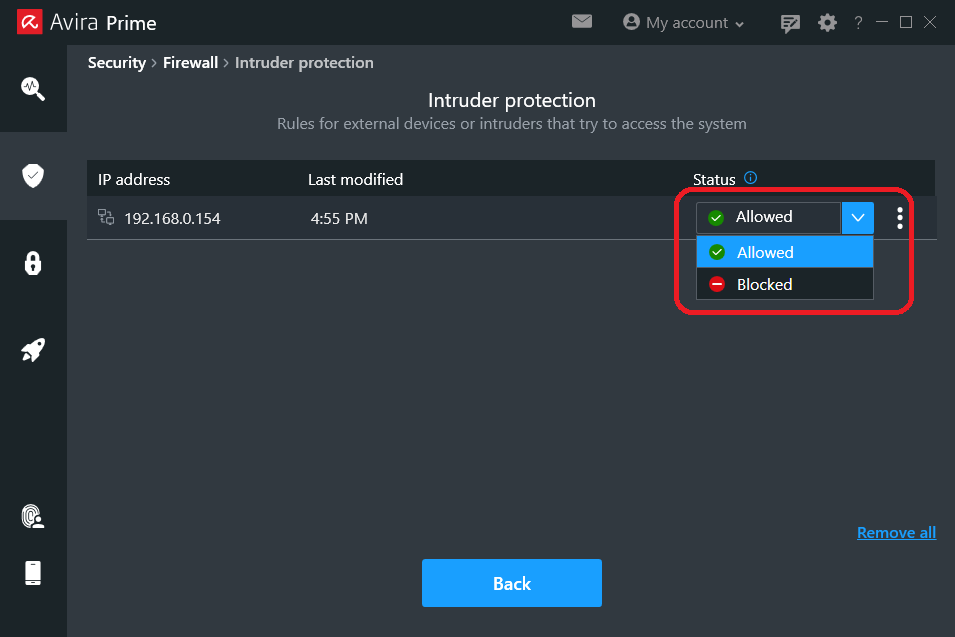Image resolution: width=955 pixels, height=637 pixels.
Task: Click the Status info icon
Action: point(750,178)
